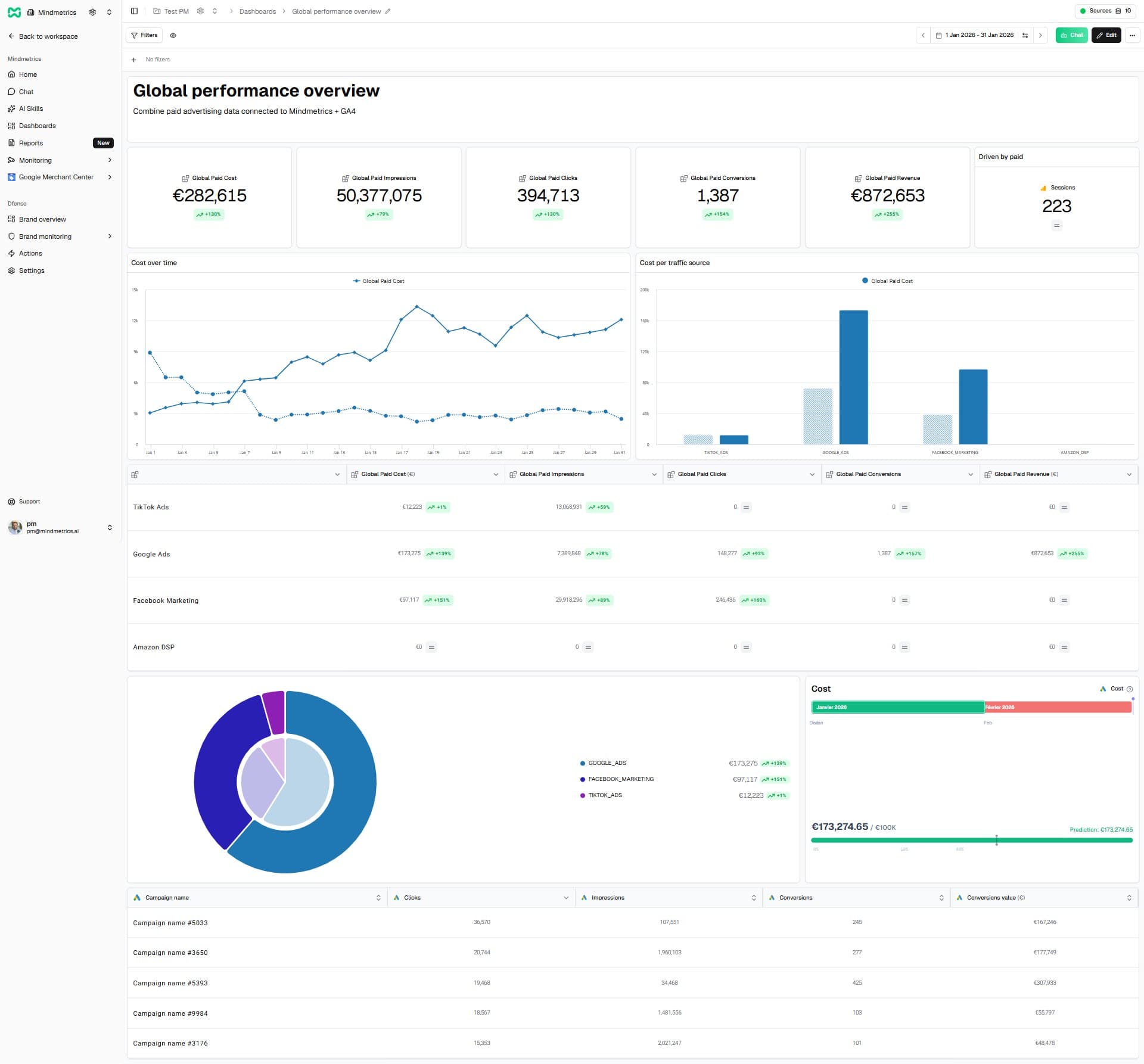Open the Global Paid Cost column dropdown
This screenshot has width=1144, height=1064.
coord(495,474)
